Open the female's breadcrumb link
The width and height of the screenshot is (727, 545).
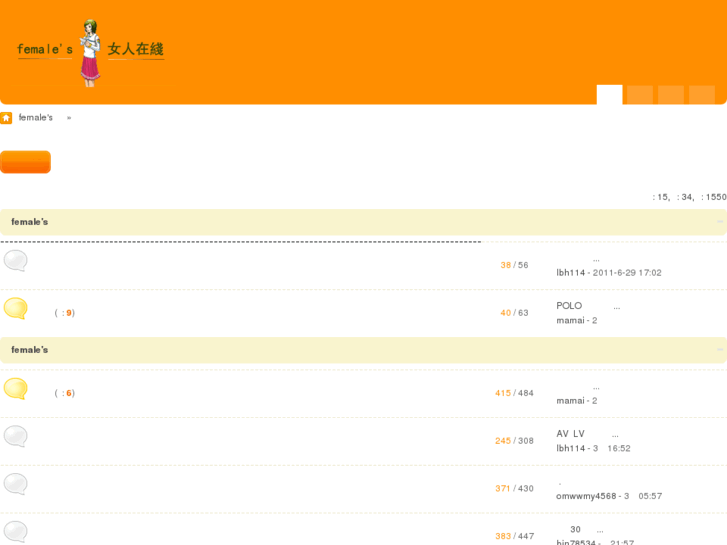pos(36,118)
